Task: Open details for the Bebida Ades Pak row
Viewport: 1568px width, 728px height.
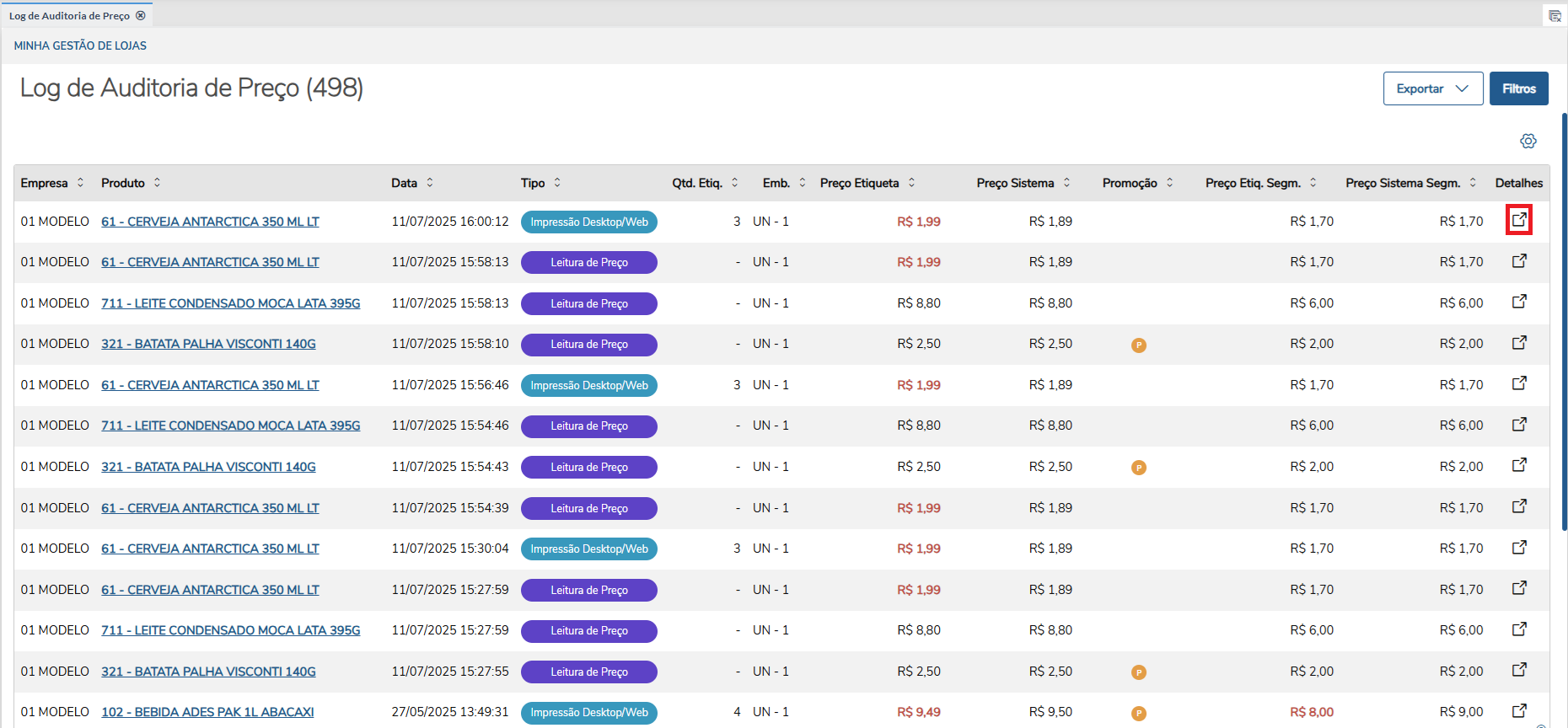Action: (x=1519, y=711)
